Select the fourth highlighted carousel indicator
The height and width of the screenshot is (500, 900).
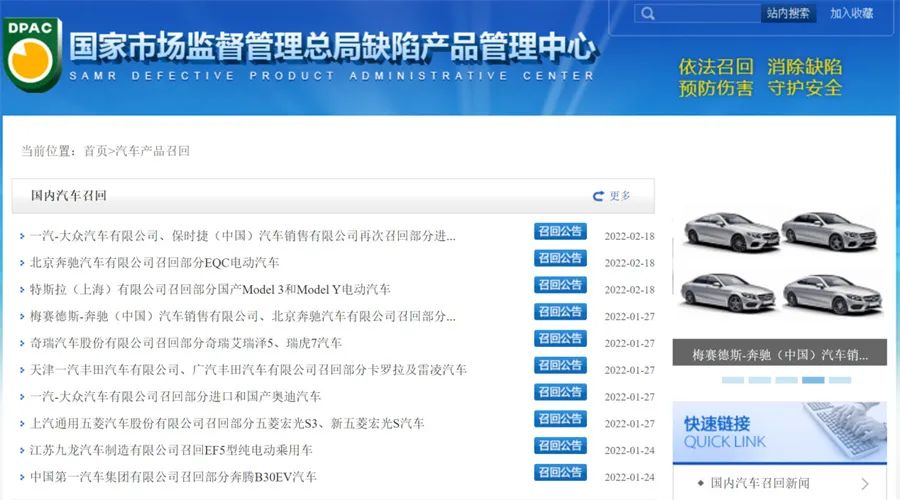[x=813, y=380]
